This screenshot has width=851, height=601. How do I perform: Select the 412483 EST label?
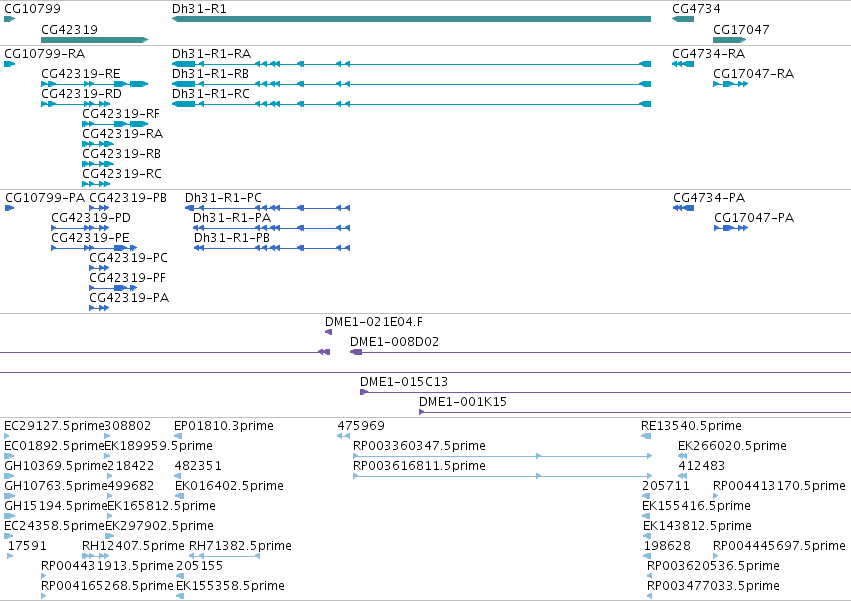[702, 466]
